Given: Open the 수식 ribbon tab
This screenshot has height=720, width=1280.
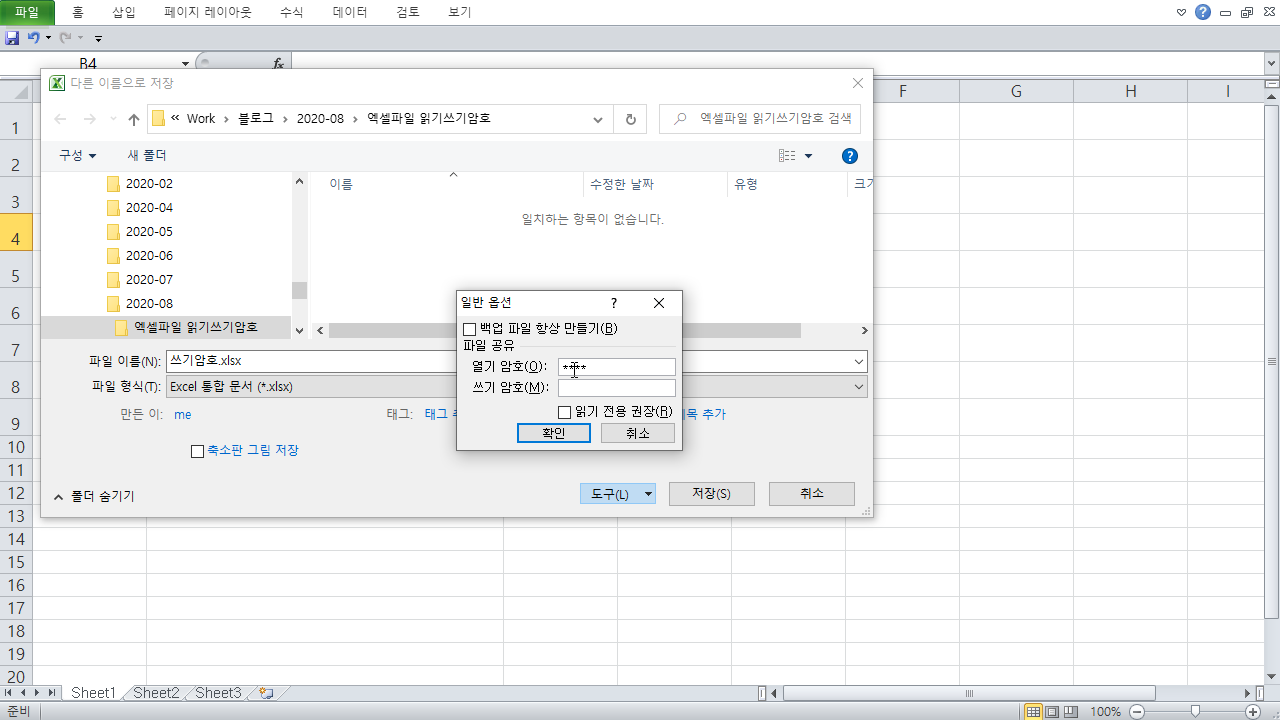Looking at the screenshot, I should (292, 12).
